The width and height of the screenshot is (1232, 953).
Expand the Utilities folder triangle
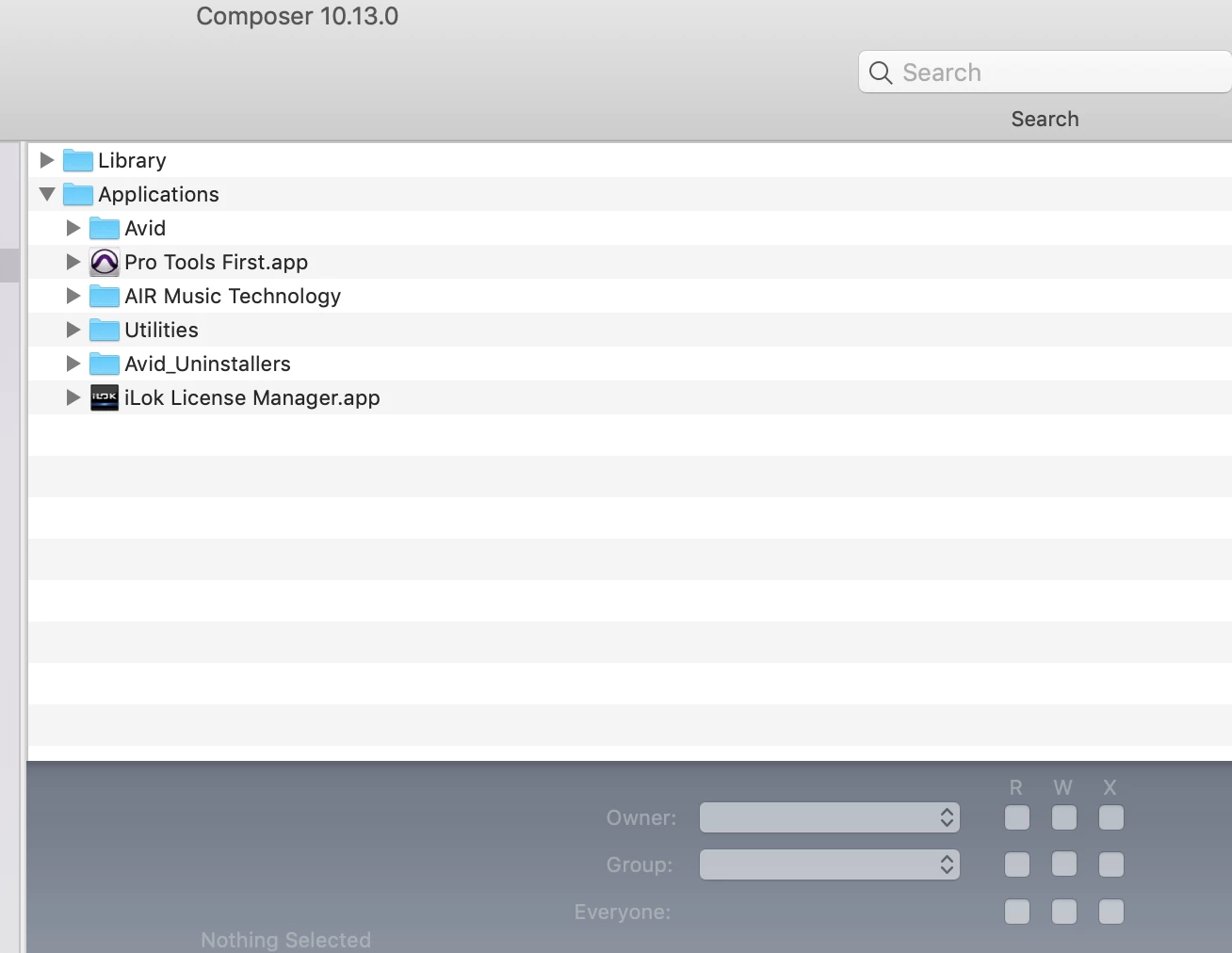coord(73,330)
